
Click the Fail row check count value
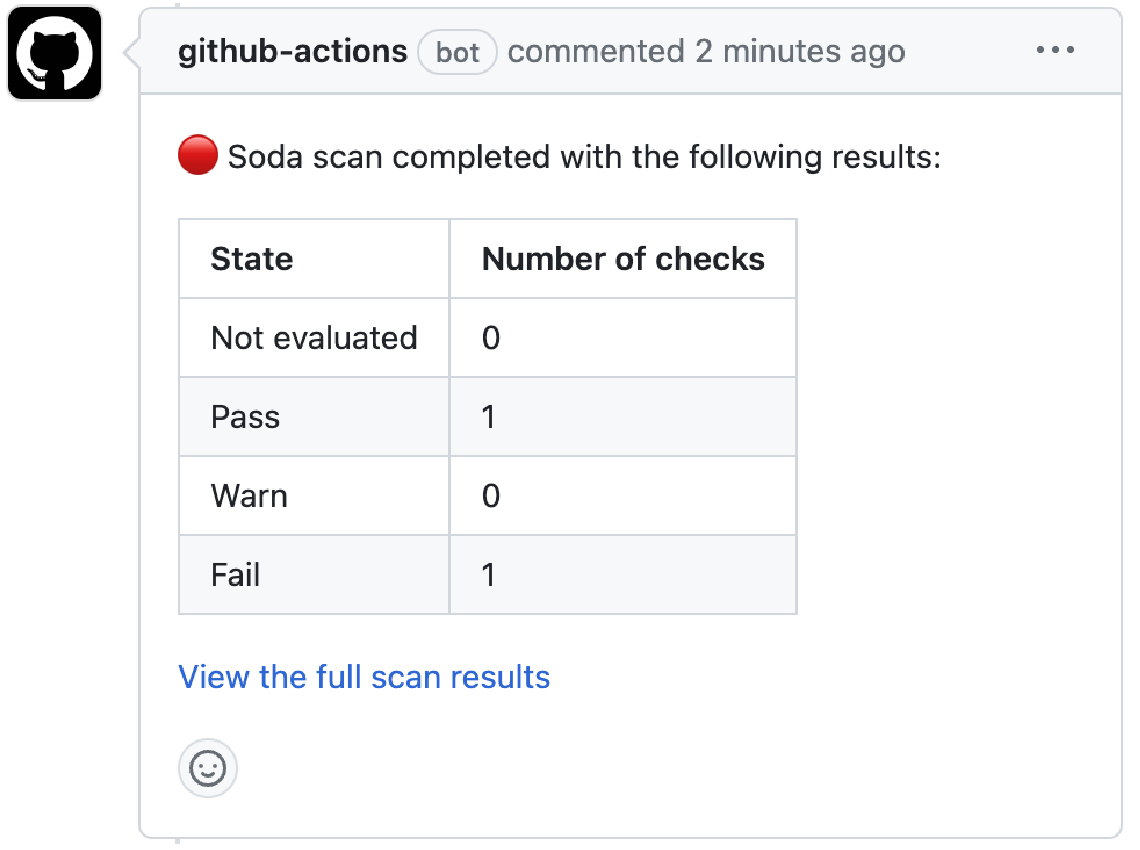[x=489, y=575]
